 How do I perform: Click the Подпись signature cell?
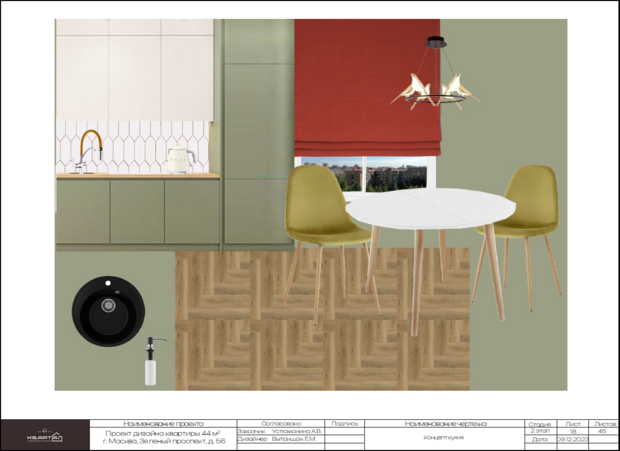pos(344,423)
